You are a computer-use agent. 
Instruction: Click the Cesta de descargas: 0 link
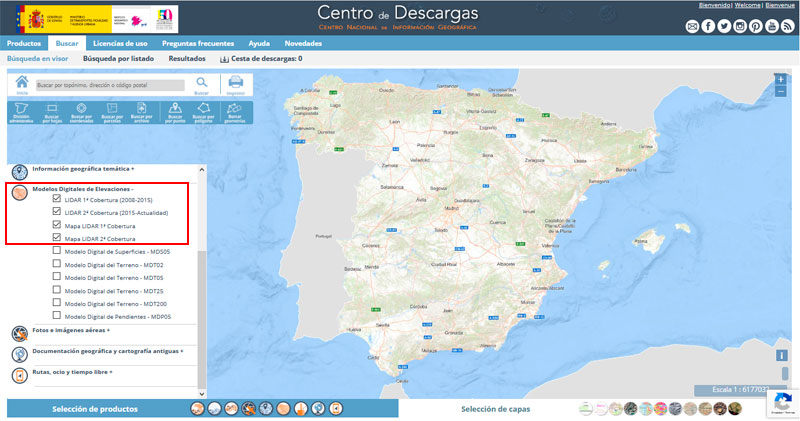tap(266, 59)
